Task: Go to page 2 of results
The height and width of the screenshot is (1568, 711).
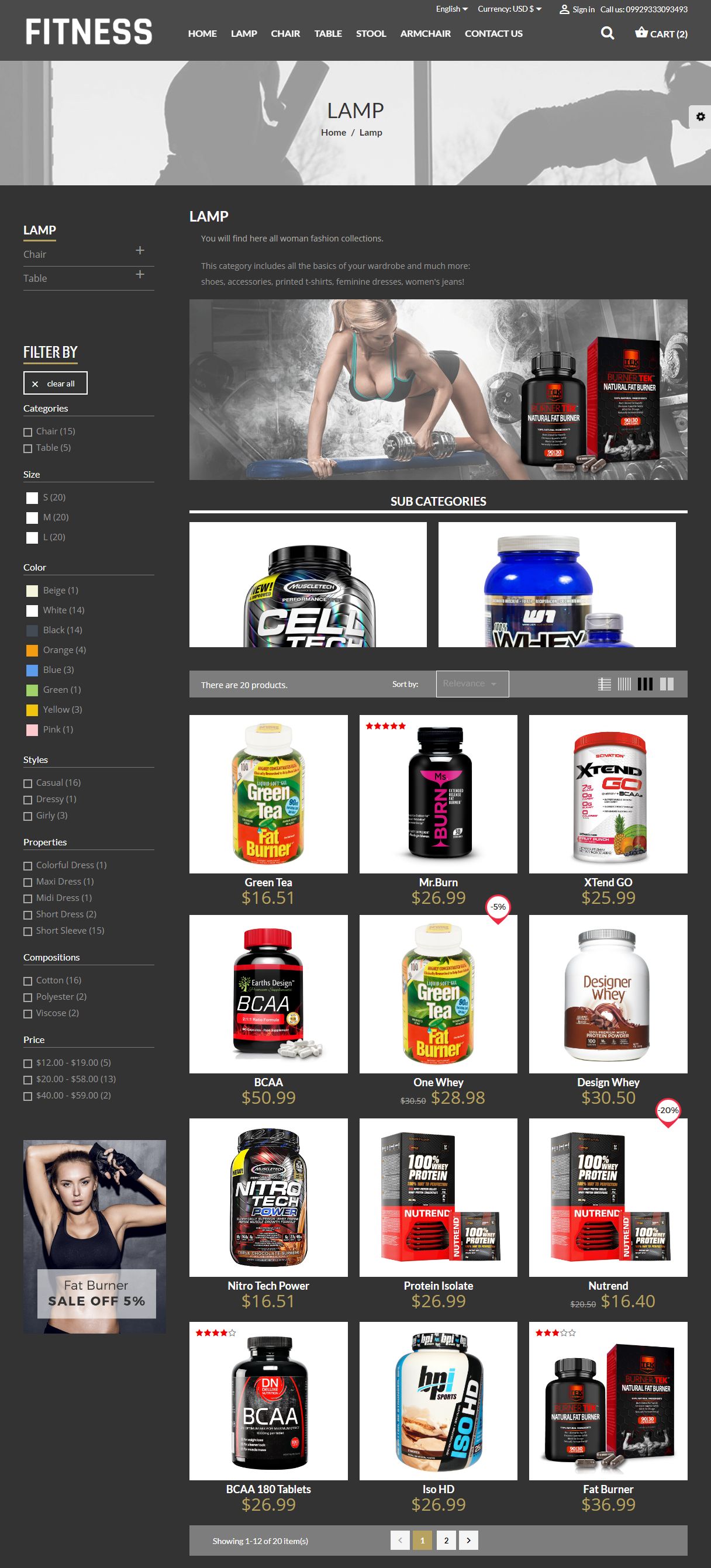Action: [446, 1540]
